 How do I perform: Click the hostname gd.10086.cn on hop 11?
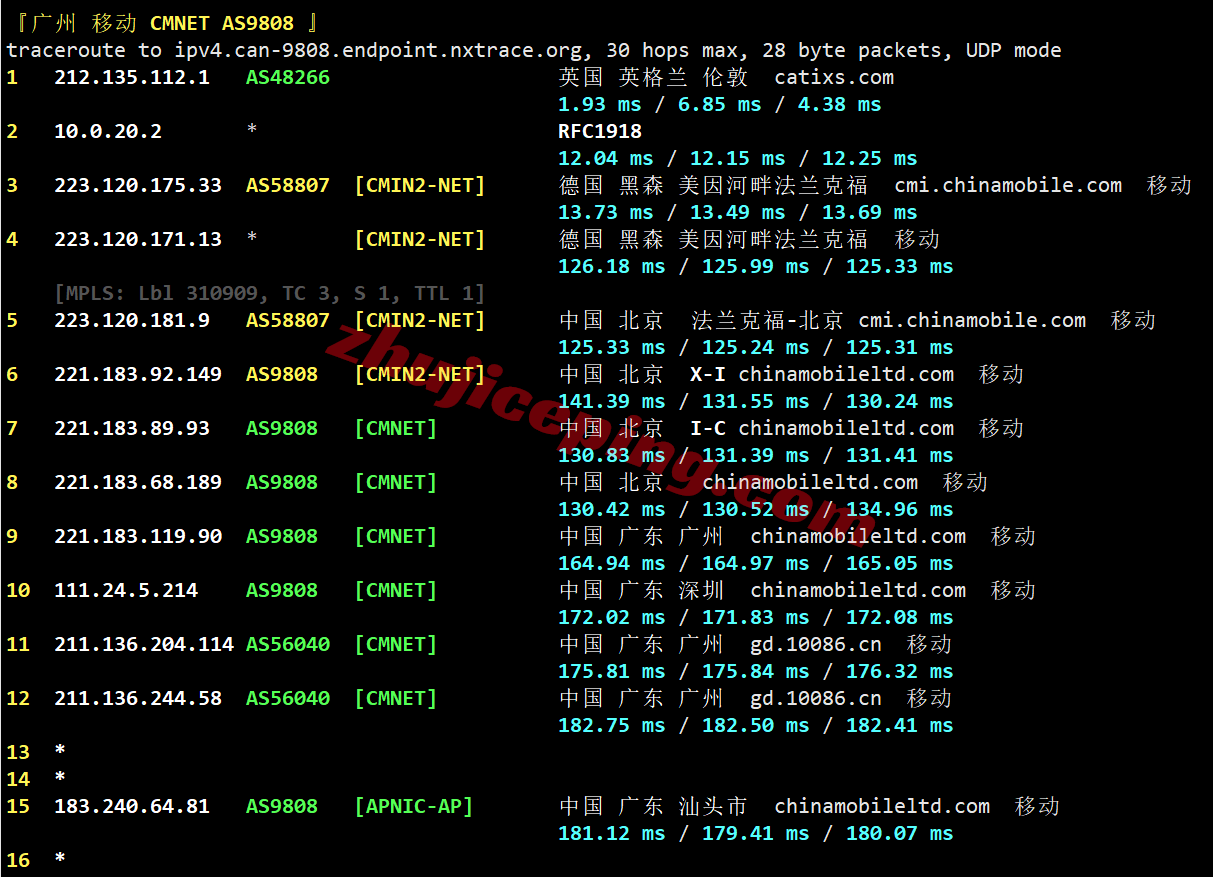coord(816,644)
